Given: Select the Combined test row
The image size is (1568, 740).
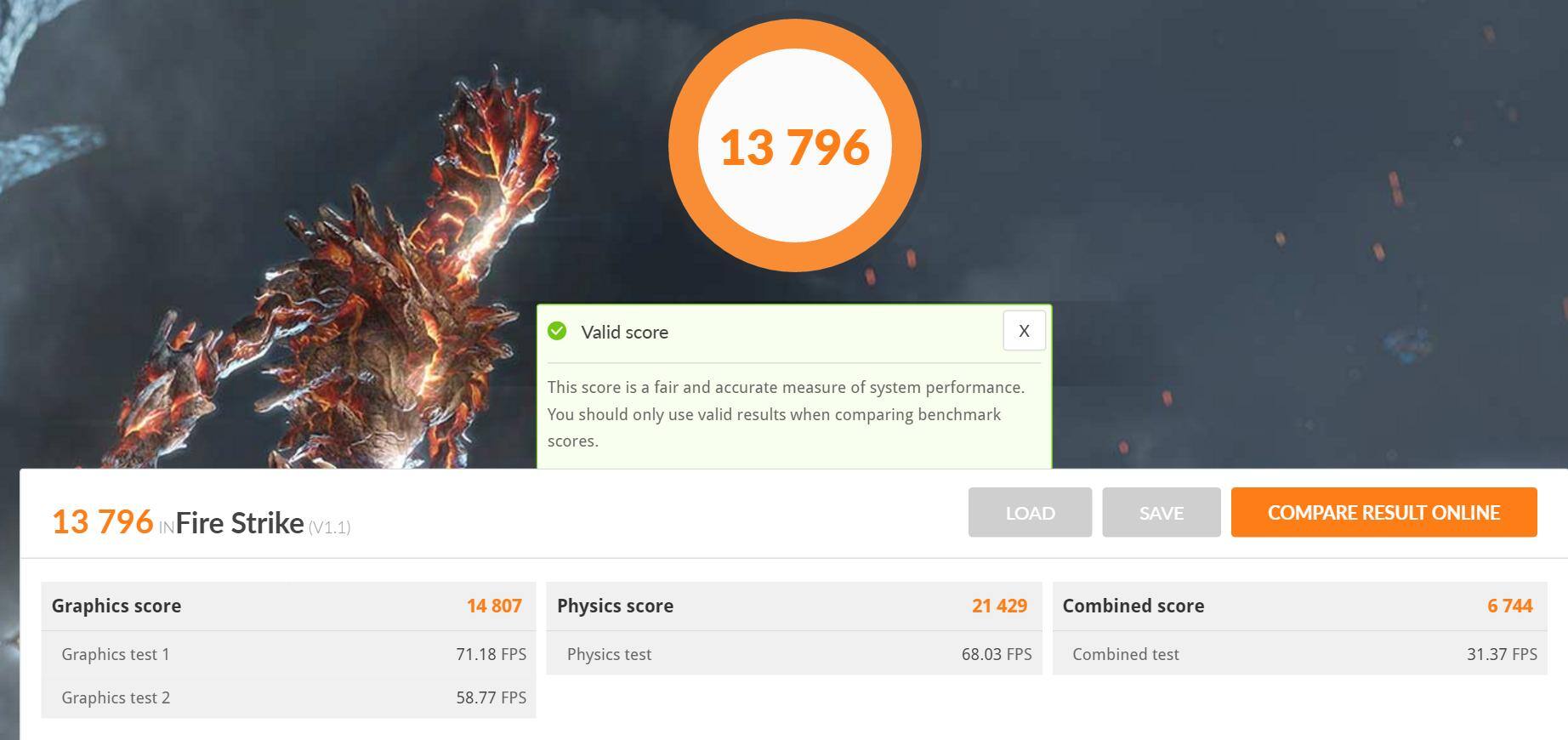Looking at the screenshot, I should click(1299, 654).
